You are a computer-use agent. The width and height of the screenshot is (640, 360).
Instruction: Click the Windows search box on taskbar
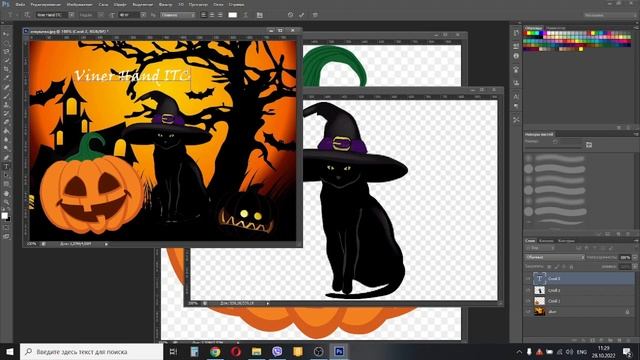click(91, 351)
